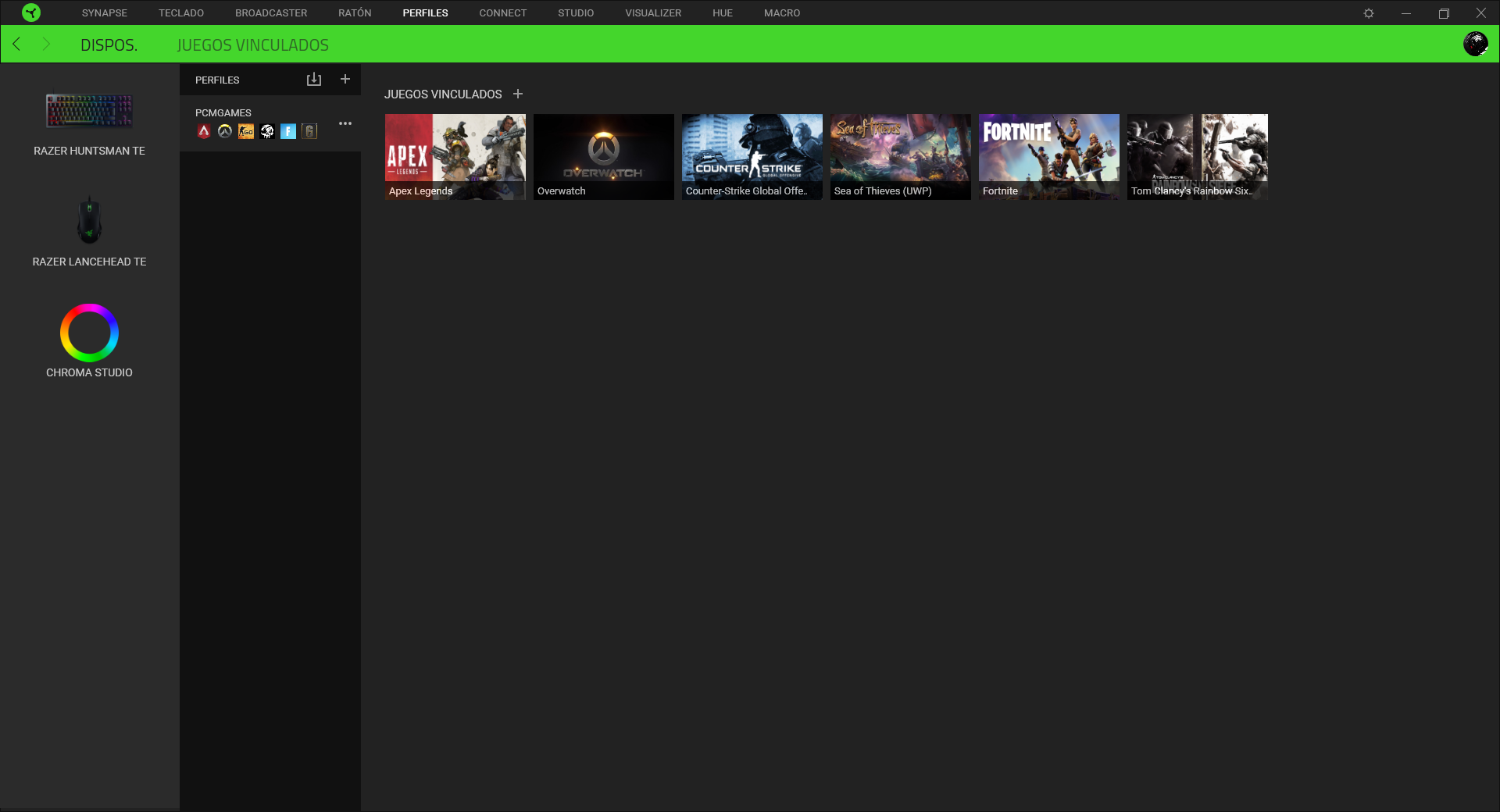Click Rainbow Six icon in PCGAMES profile

309,131
